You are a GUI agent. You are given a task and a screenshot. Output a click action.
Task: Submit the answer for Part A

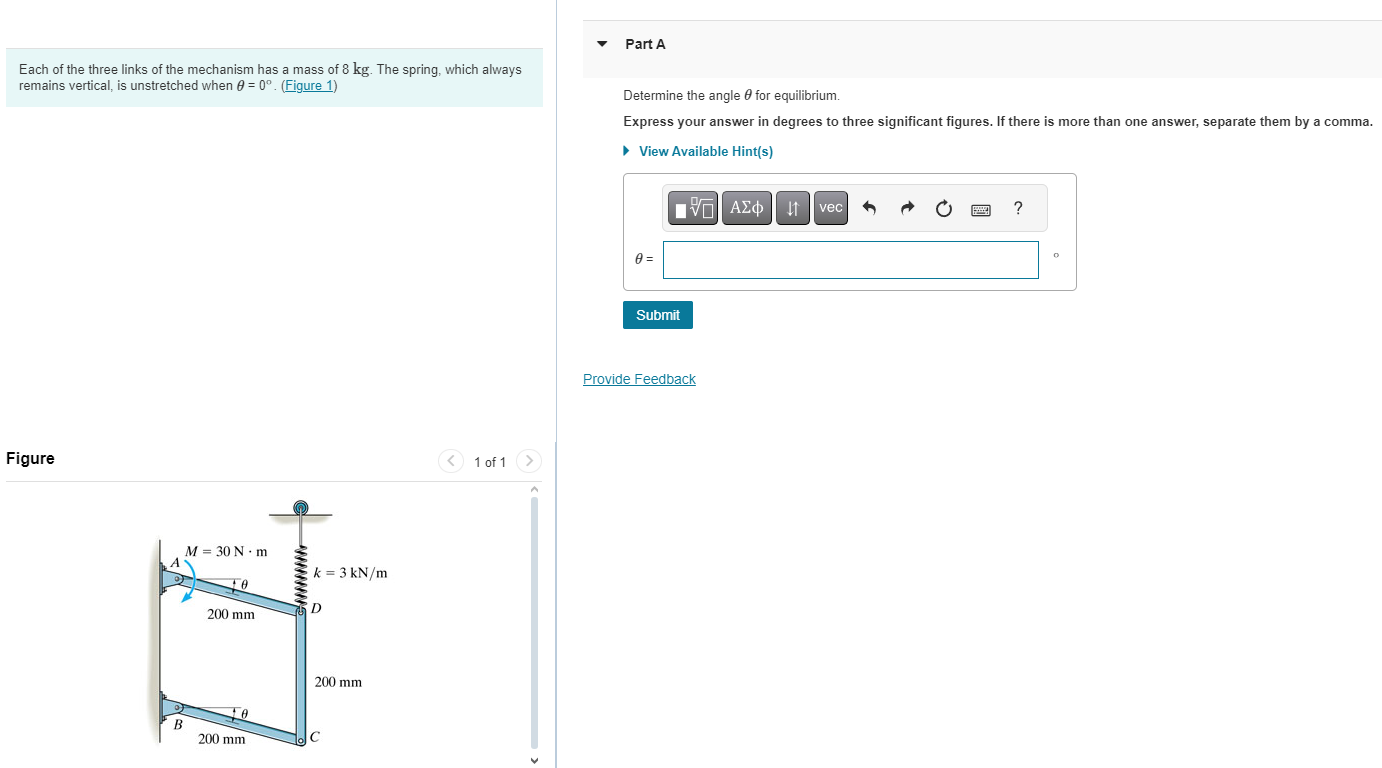click(658, 315)
